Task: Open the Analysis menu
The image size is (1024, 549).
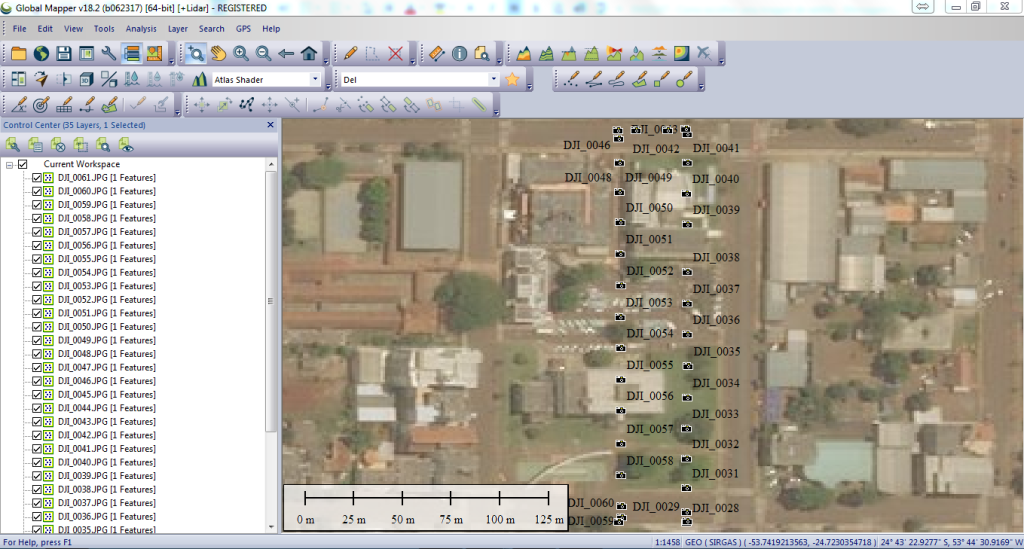Action: [x=141, y=29]
